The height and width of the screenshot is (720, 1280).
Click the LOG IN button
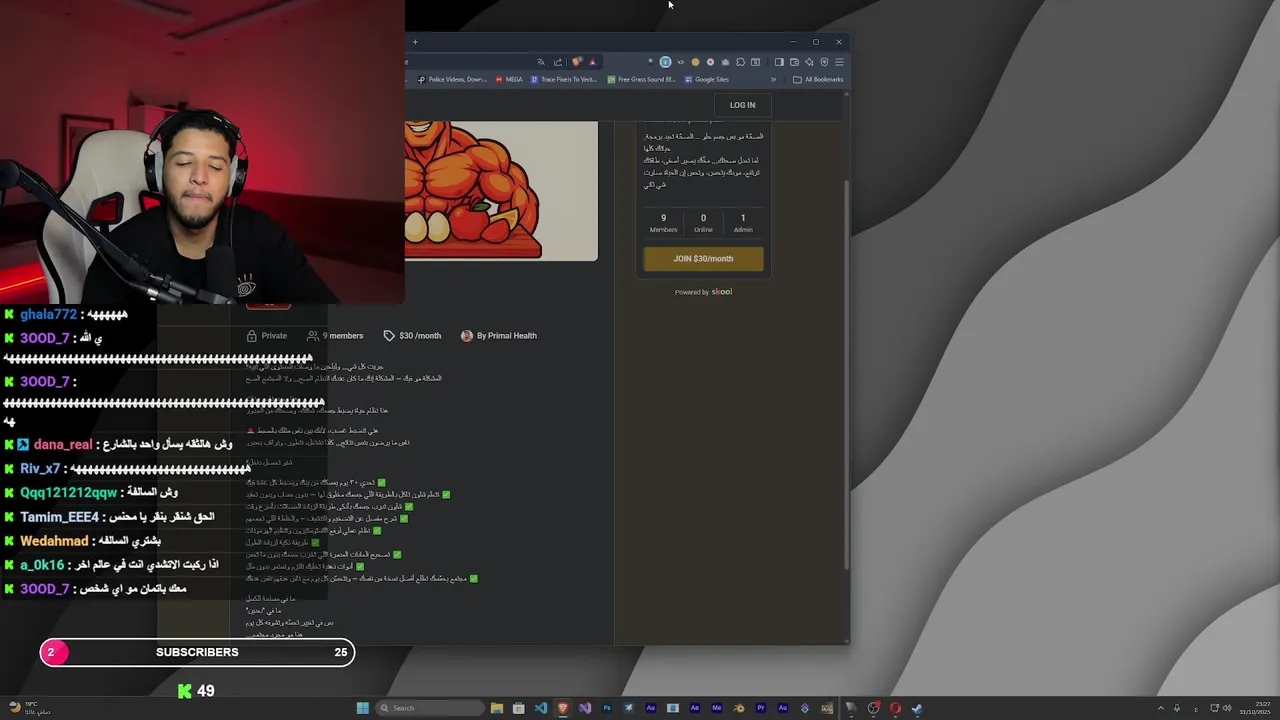pyautogui.click(x=742, y=105)
